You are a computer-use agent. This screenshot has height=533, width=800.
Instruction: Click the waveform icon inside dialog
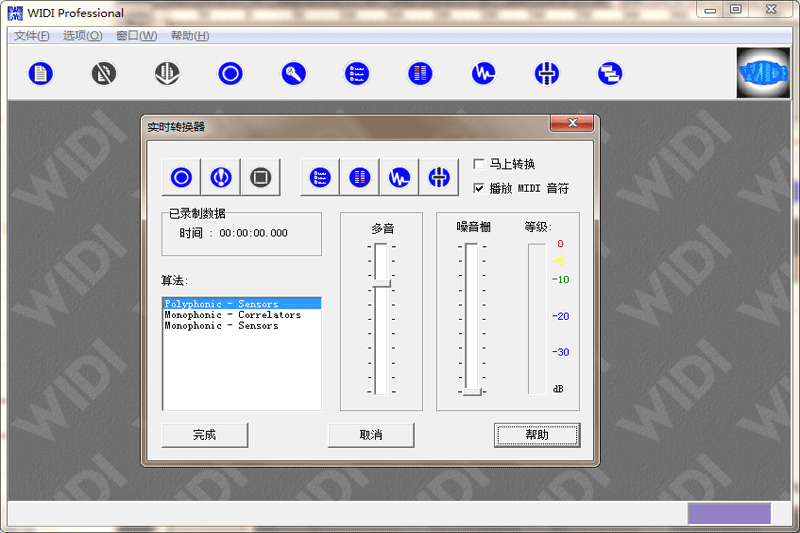[x=399, y=177]
